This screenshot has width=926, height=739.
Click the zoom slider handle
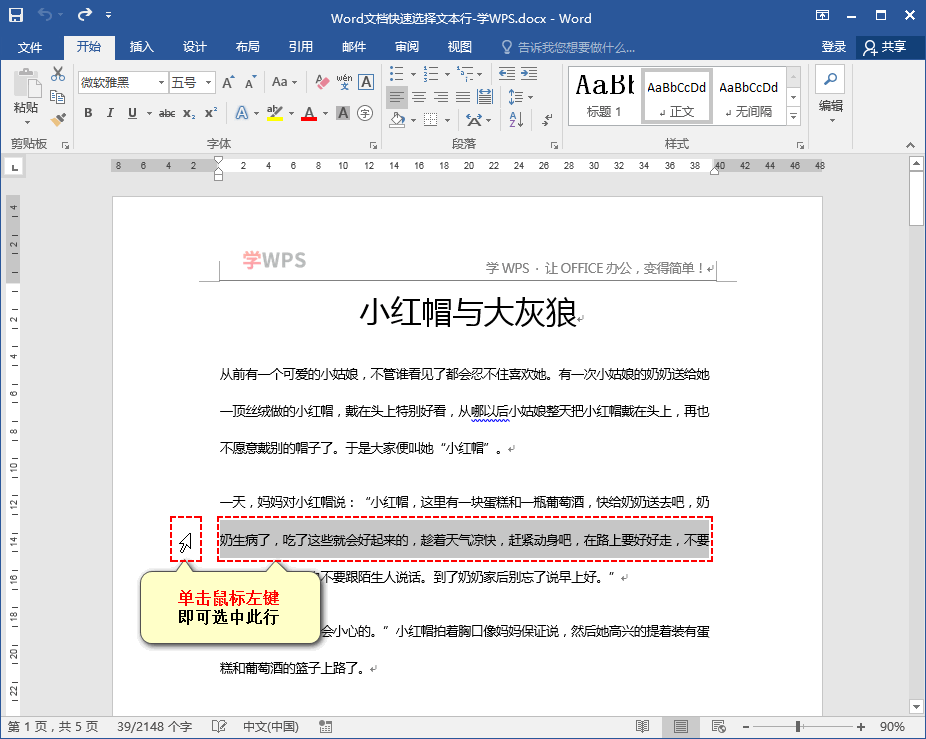(798, 727)
